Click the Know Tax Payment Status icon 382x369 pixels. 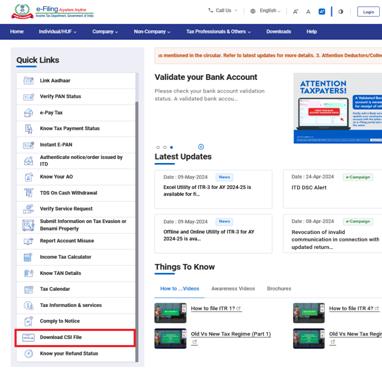tap(28, 129)
